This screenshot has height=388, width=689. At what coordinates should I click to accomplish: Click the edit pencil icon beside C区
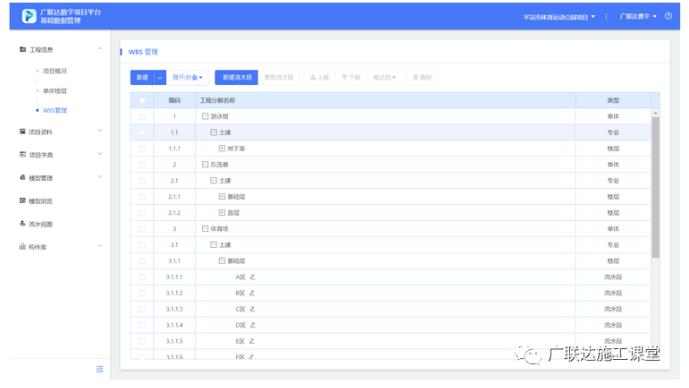click(x=252, y=309)
